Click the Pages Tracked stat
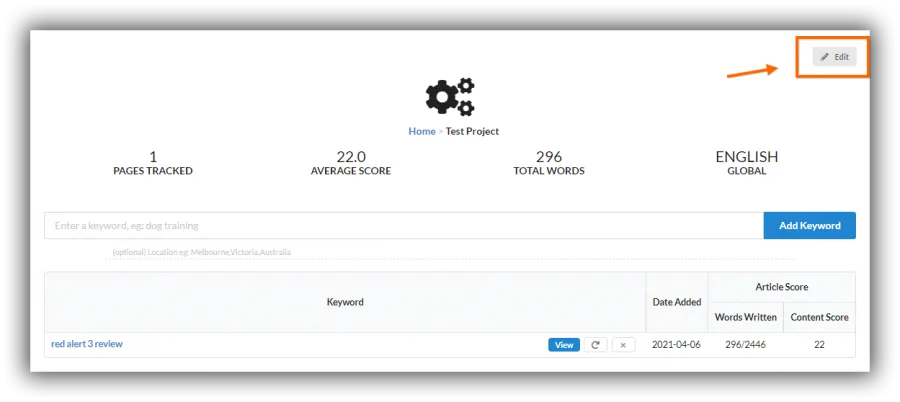 coord(153,163)
